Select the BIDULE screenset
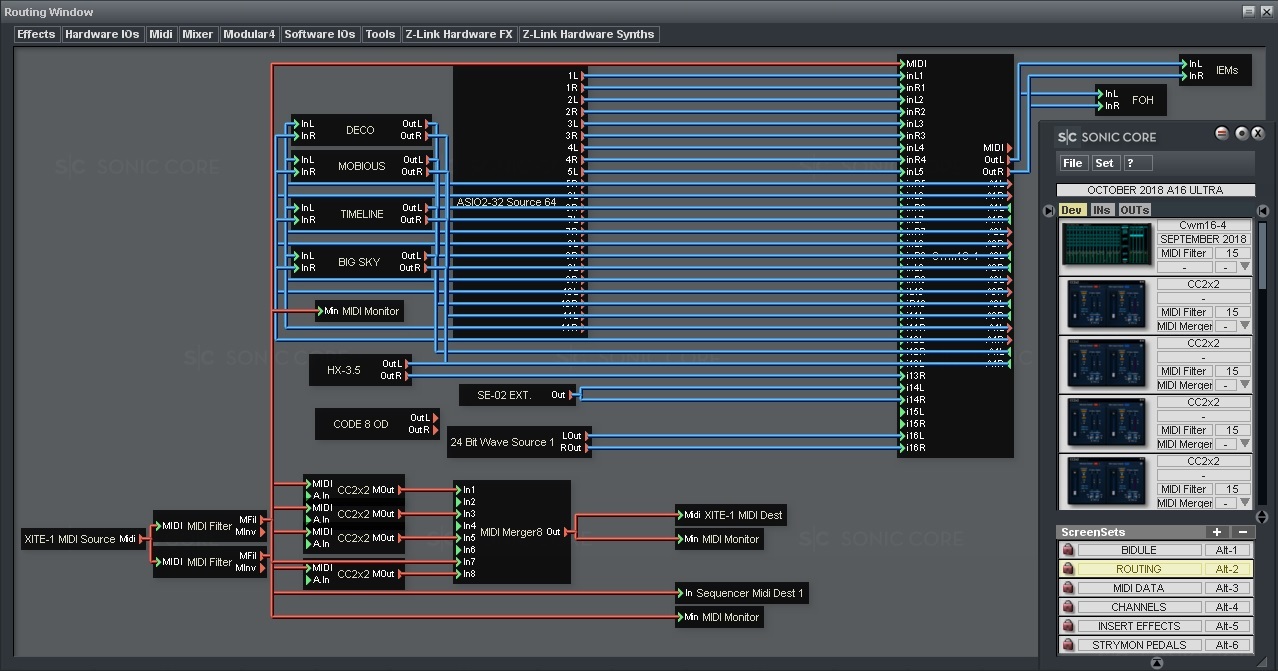This screenshot has height=671, width=1278. coord(1138,550)
